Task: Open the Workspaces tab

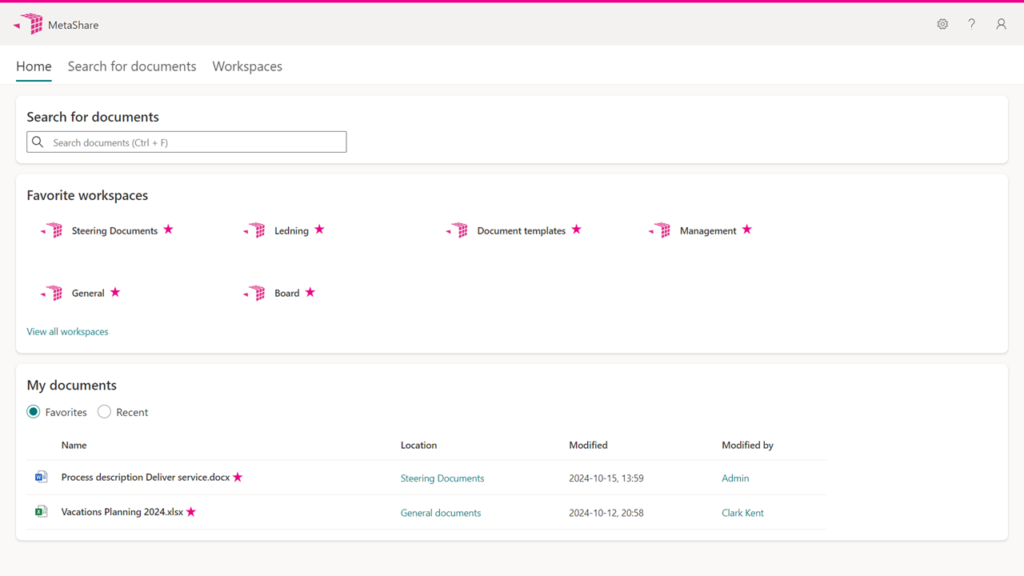Action: pos(247,67)
